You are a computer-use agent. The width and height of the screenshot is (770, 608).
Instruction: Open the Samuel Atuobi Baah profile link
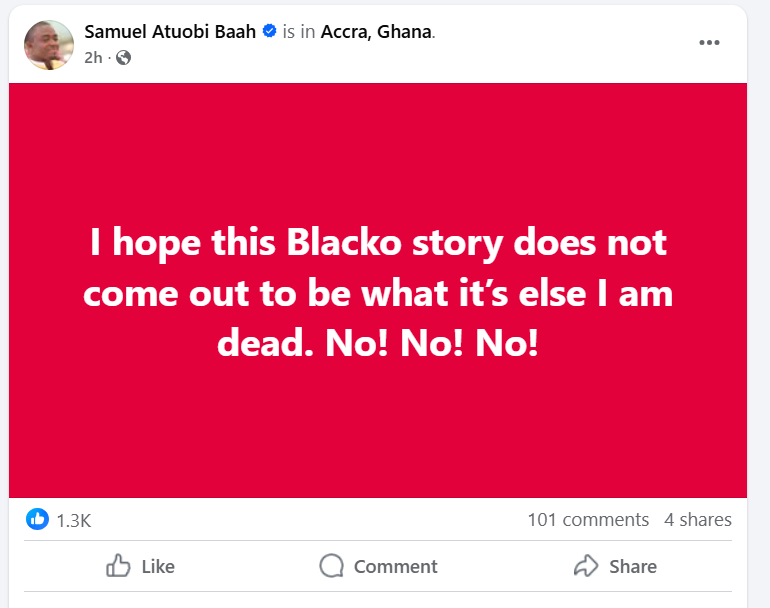tap(171, 32)
